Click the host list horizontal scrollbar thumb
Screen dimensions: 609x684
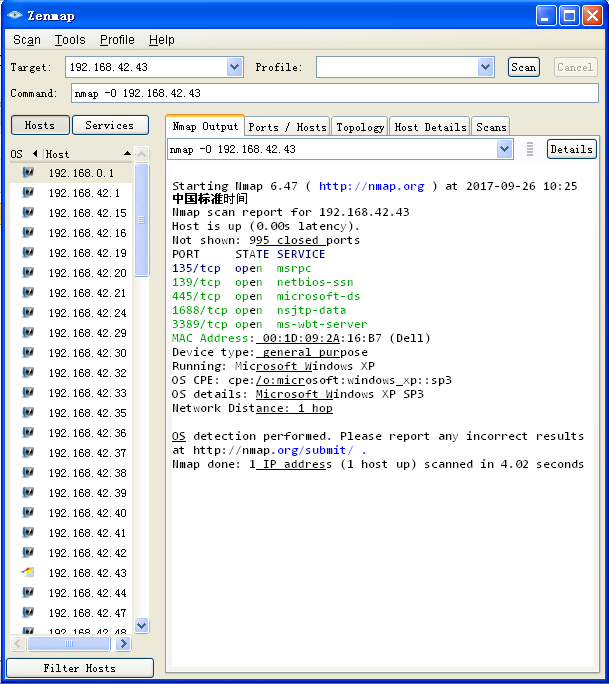[68, 643]
